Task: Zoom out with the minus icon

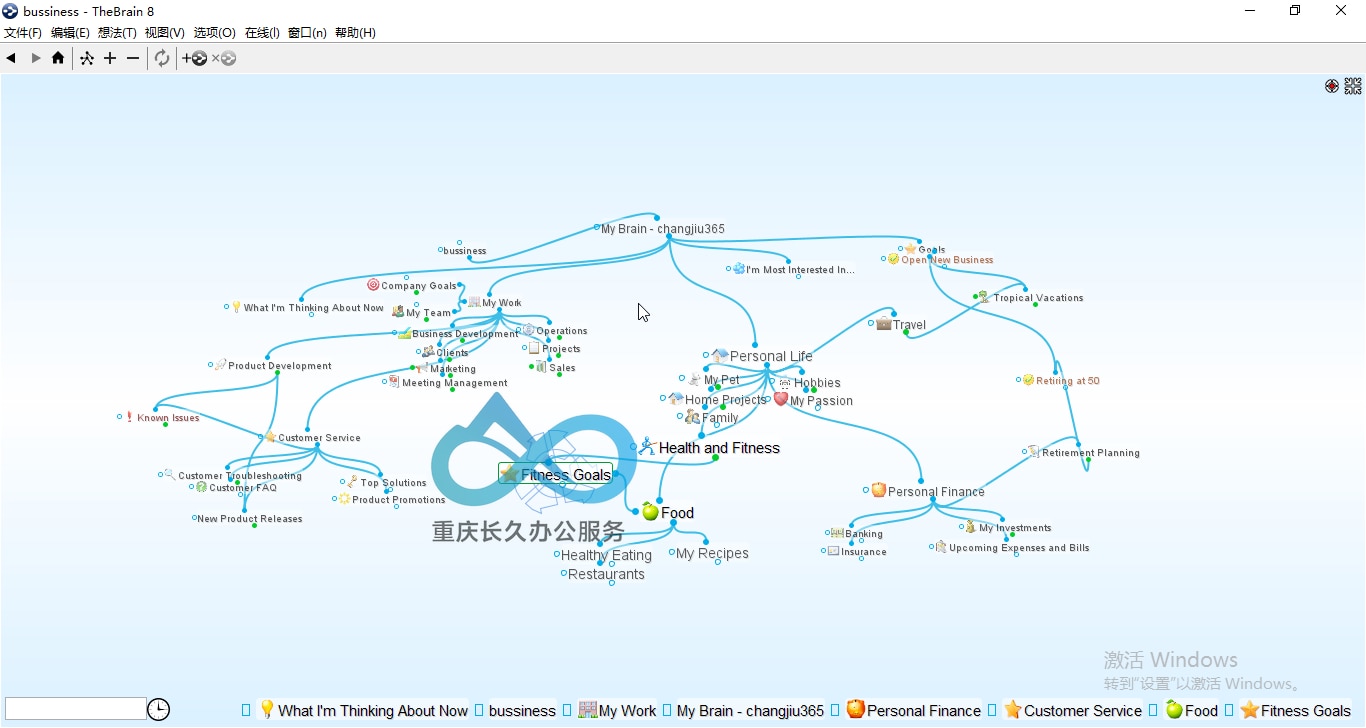Action: click(x=133, y=58)
